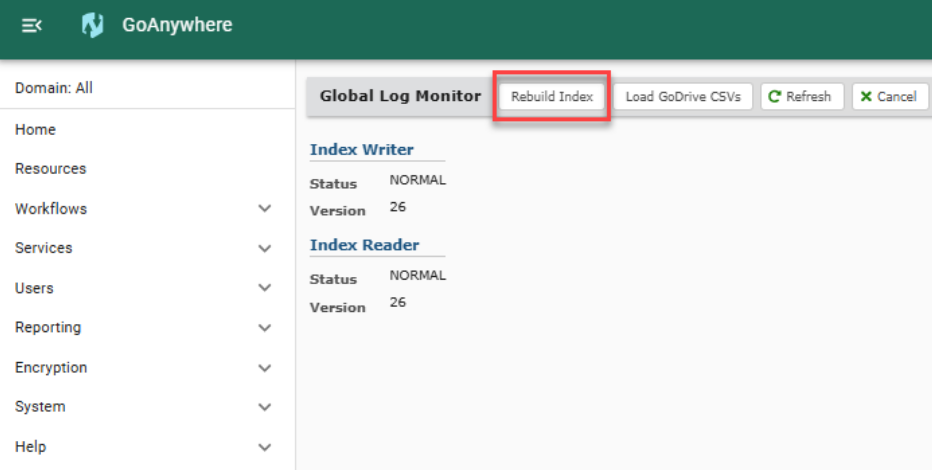Click the Rebuild Index button

pos(552,96)
